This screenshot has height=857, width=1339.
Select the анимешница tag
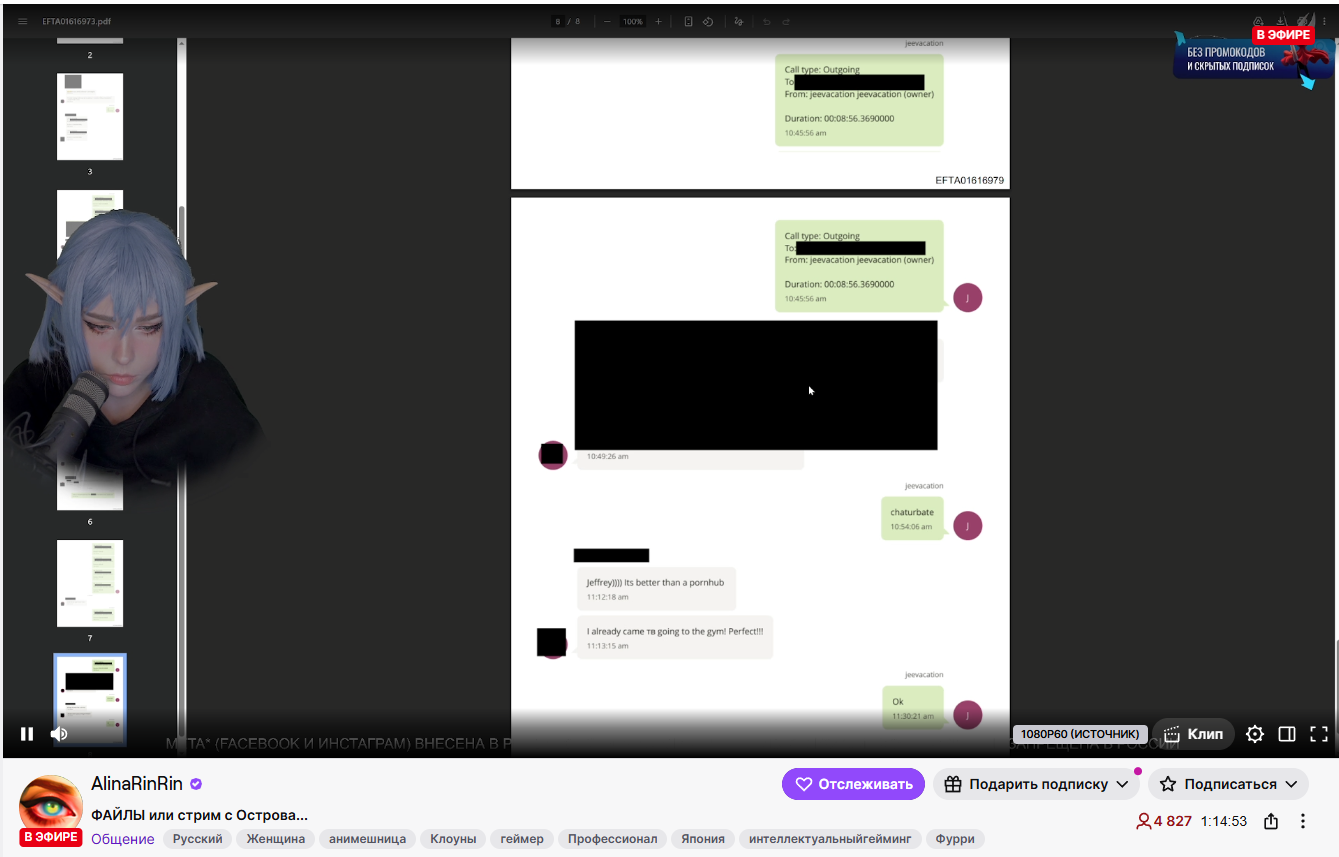(x=367, y=839)
